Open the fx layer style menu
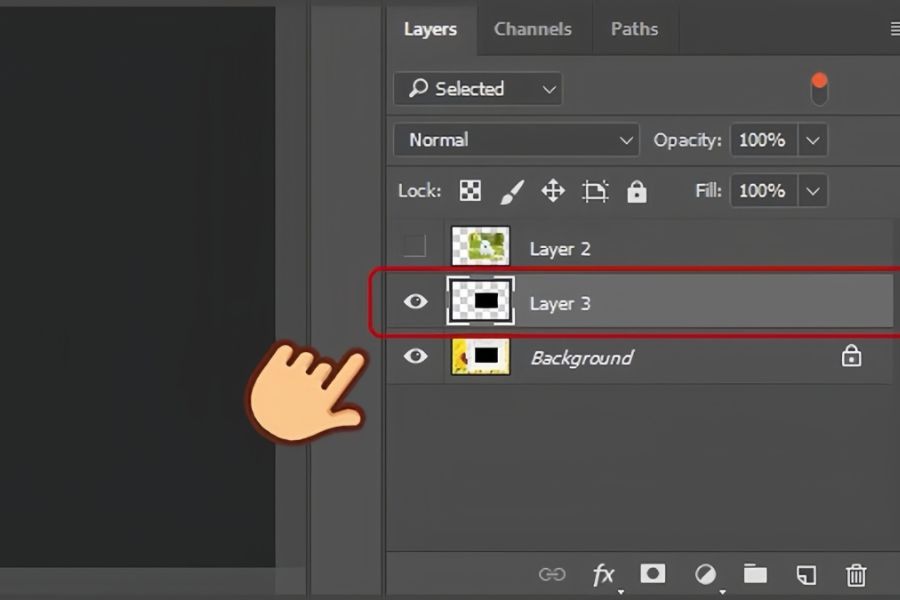The width and height of the screenshot is (900, 600). click(603, 574)
